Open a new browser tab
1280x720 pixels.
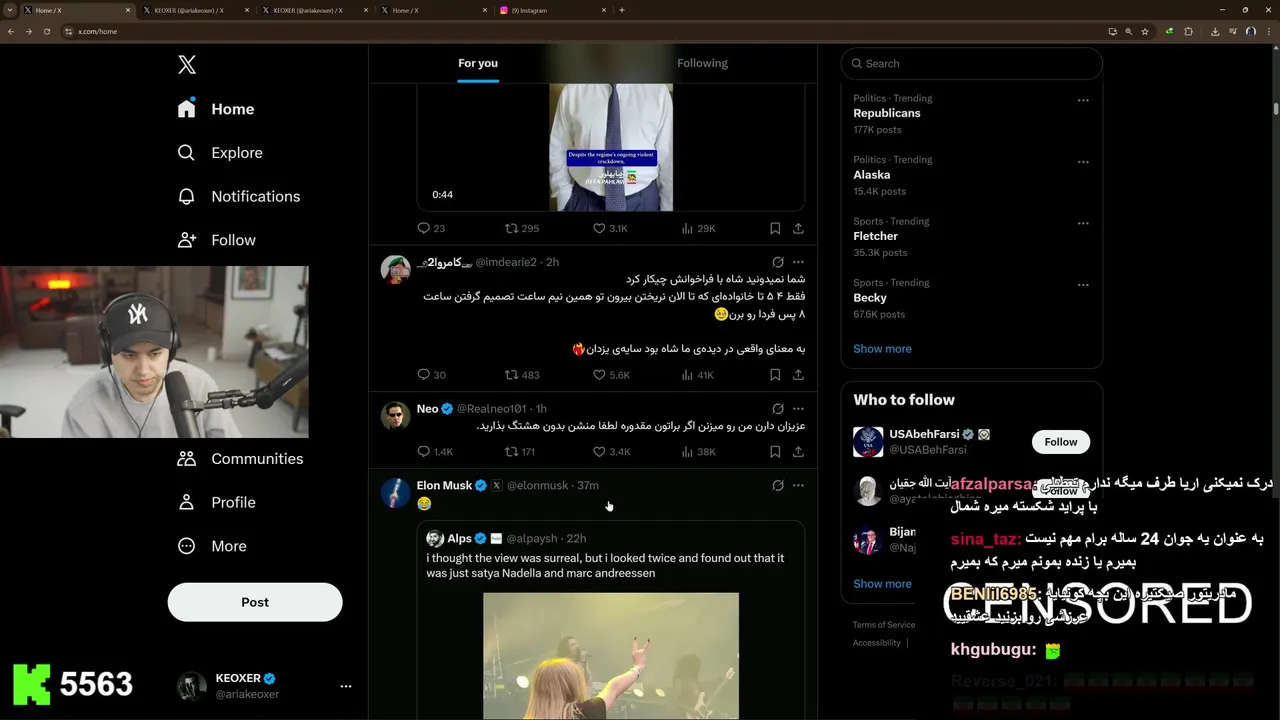click(x=622, y=10)
